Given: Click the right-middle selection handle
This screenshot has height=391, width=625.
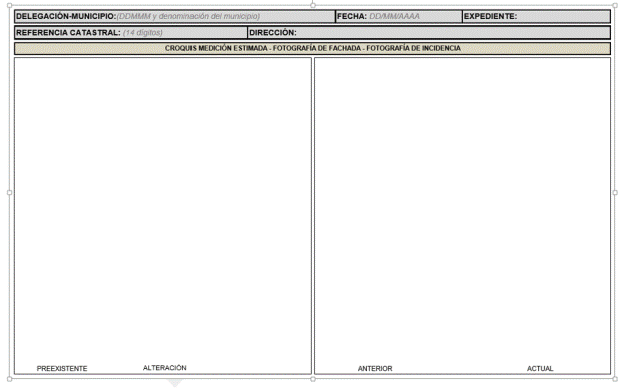Looking at the screenshot, I should 615,193.
